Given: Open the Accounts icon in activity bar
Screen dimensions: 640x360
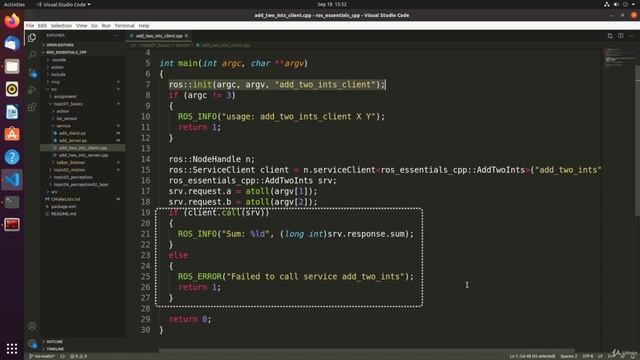Looking at the screenshot, I should (x=32, y=326).
